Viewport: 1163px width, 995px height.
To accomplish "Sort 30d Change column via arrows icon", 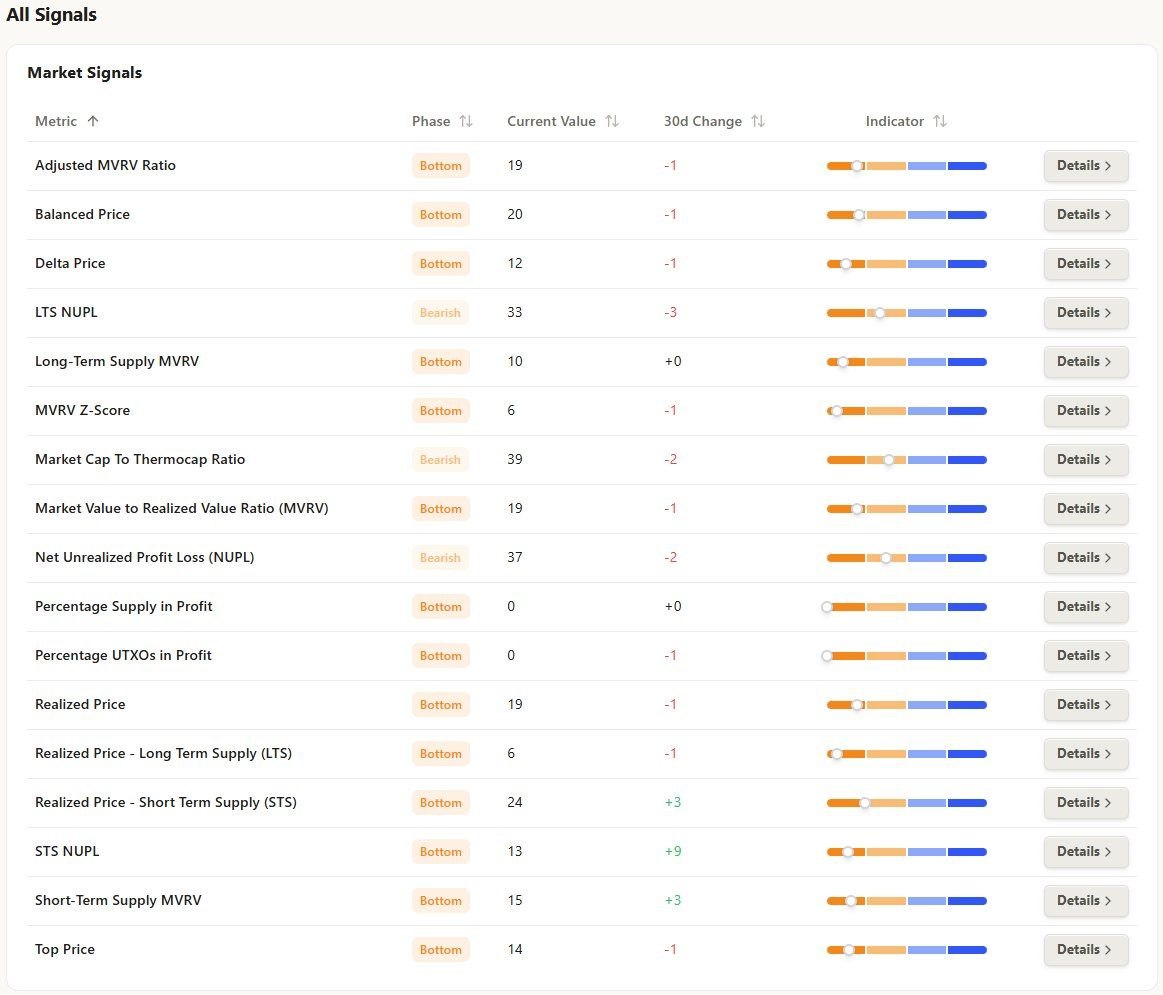I will click(758, 121).
